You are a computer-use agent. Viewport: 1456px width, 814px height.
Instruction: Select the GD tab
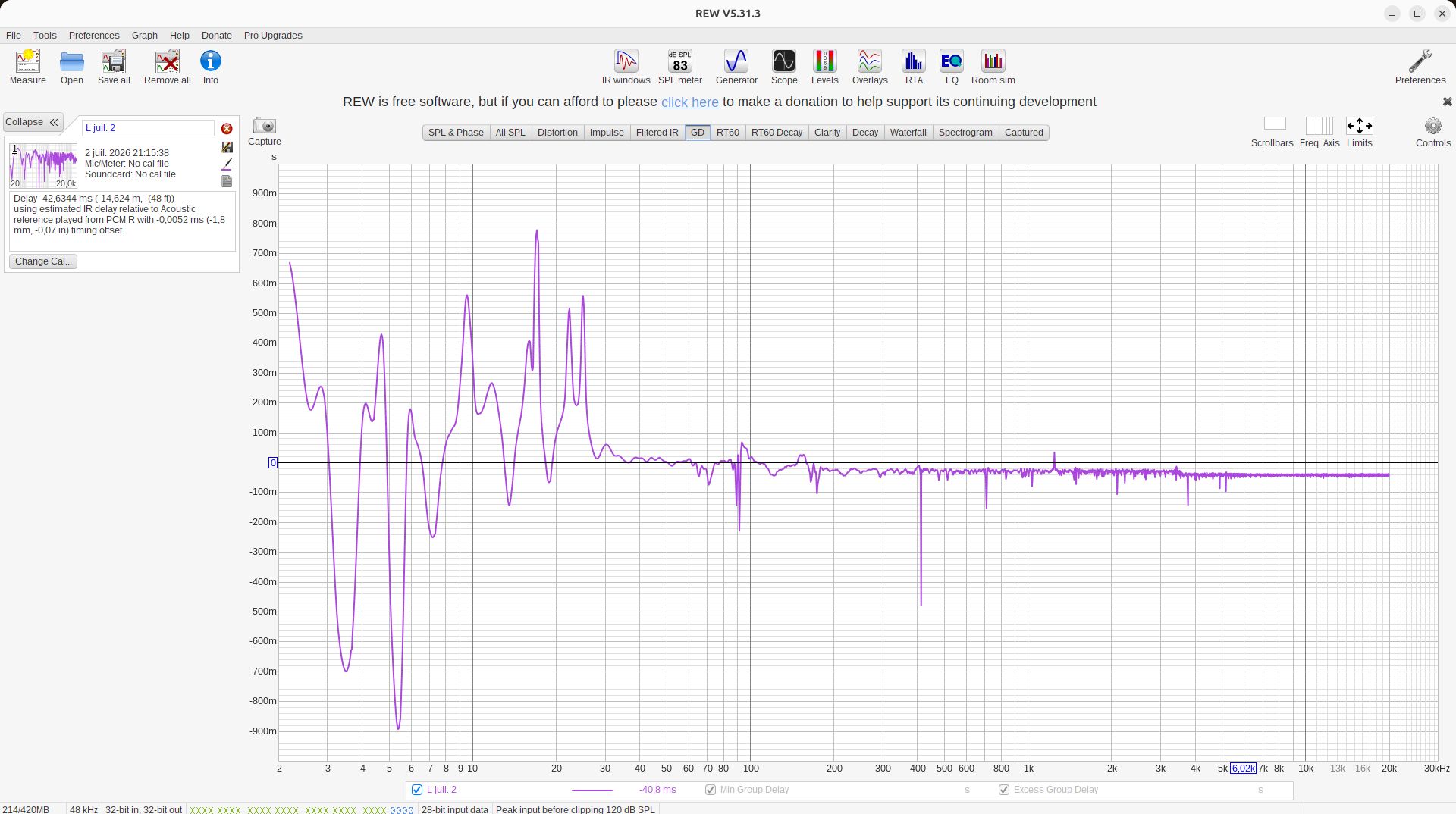pos(698,133)
